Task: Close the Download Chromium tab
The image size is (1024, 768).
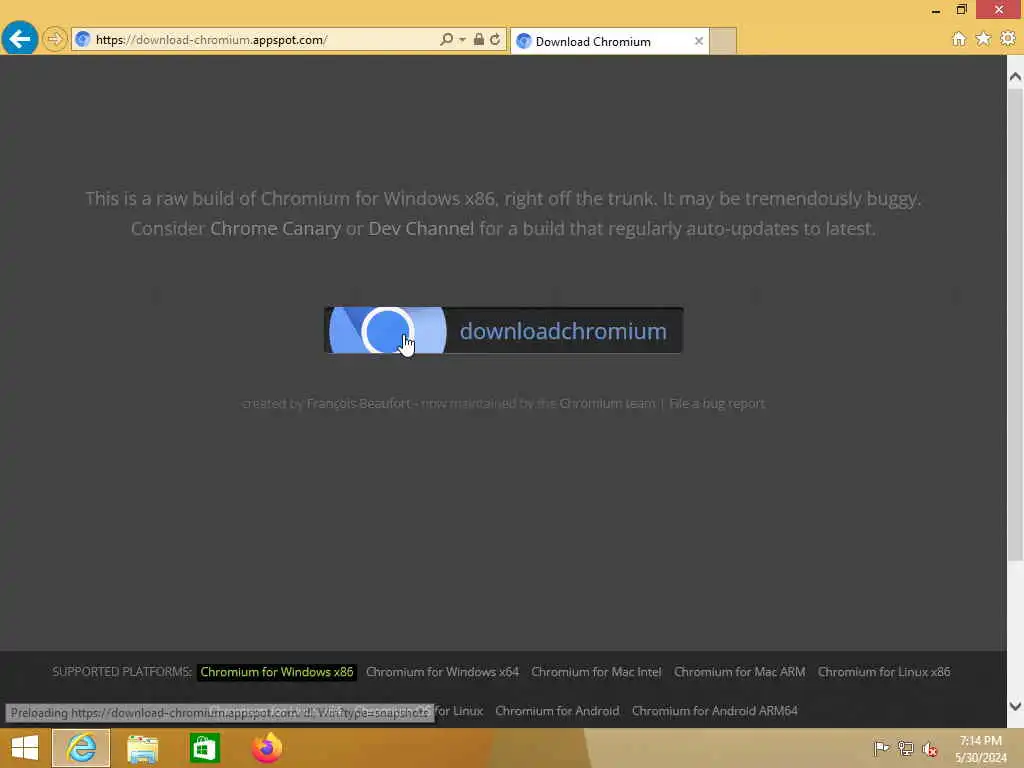Action: tap(699, 41)
